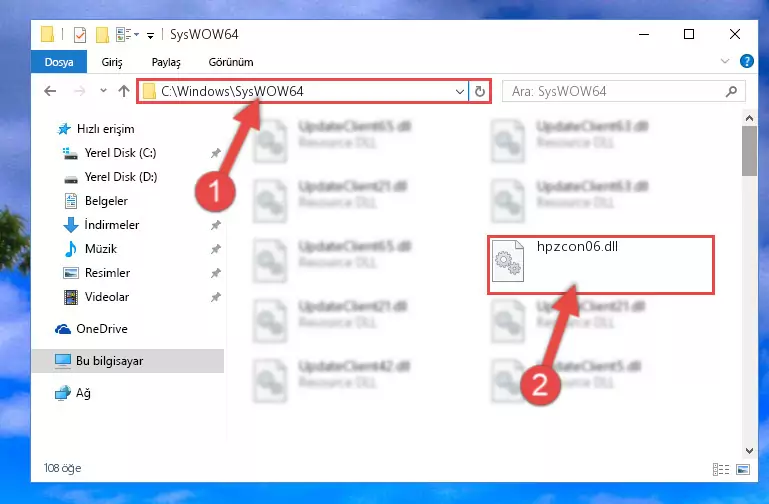Click the Properties quick access icon
Image resolution: width=769 pixels, height=504 pixels.
click(79, 35)
